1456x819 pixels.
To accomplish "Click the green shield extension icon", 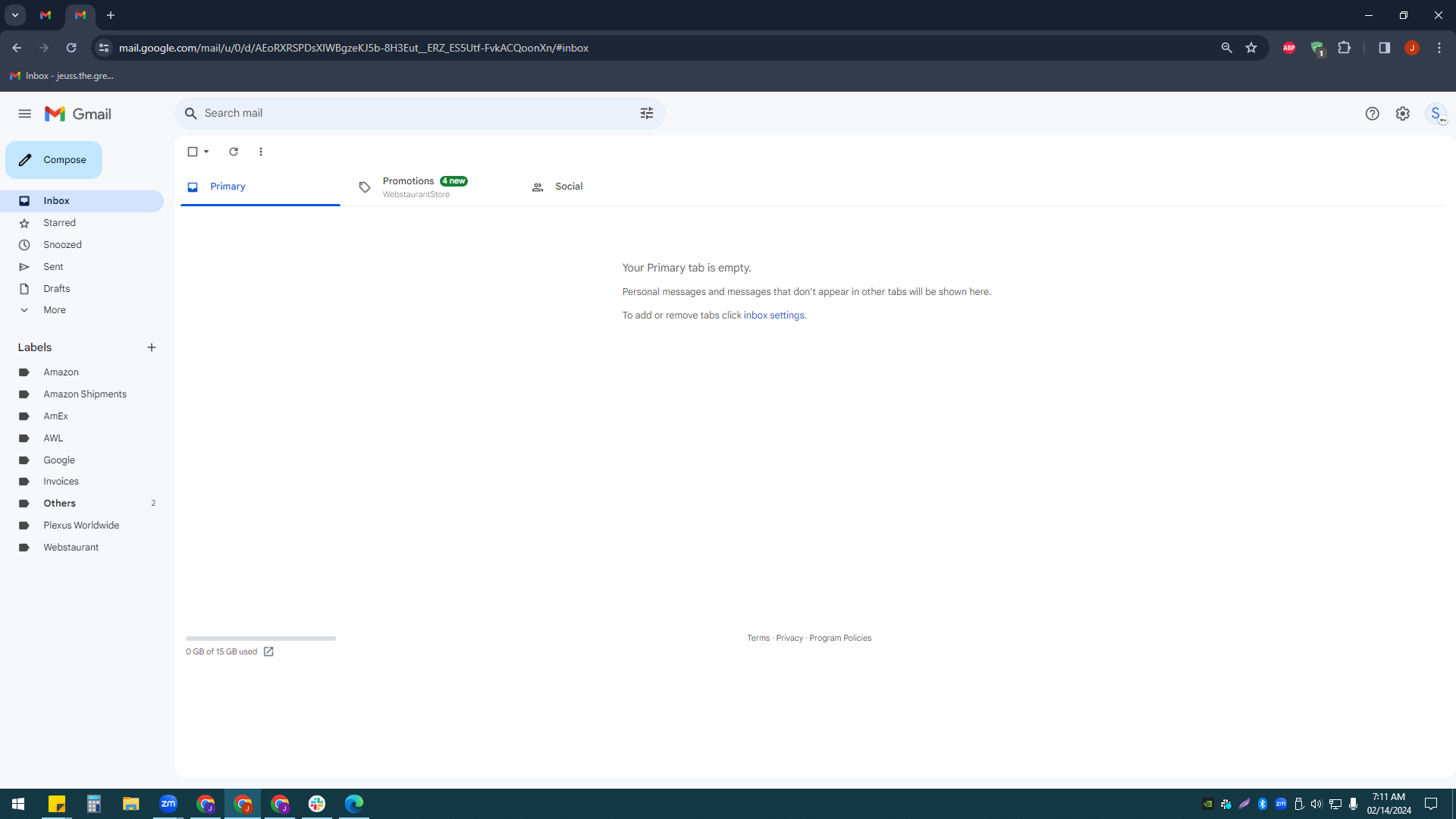I will click(x=1317, y=49).
